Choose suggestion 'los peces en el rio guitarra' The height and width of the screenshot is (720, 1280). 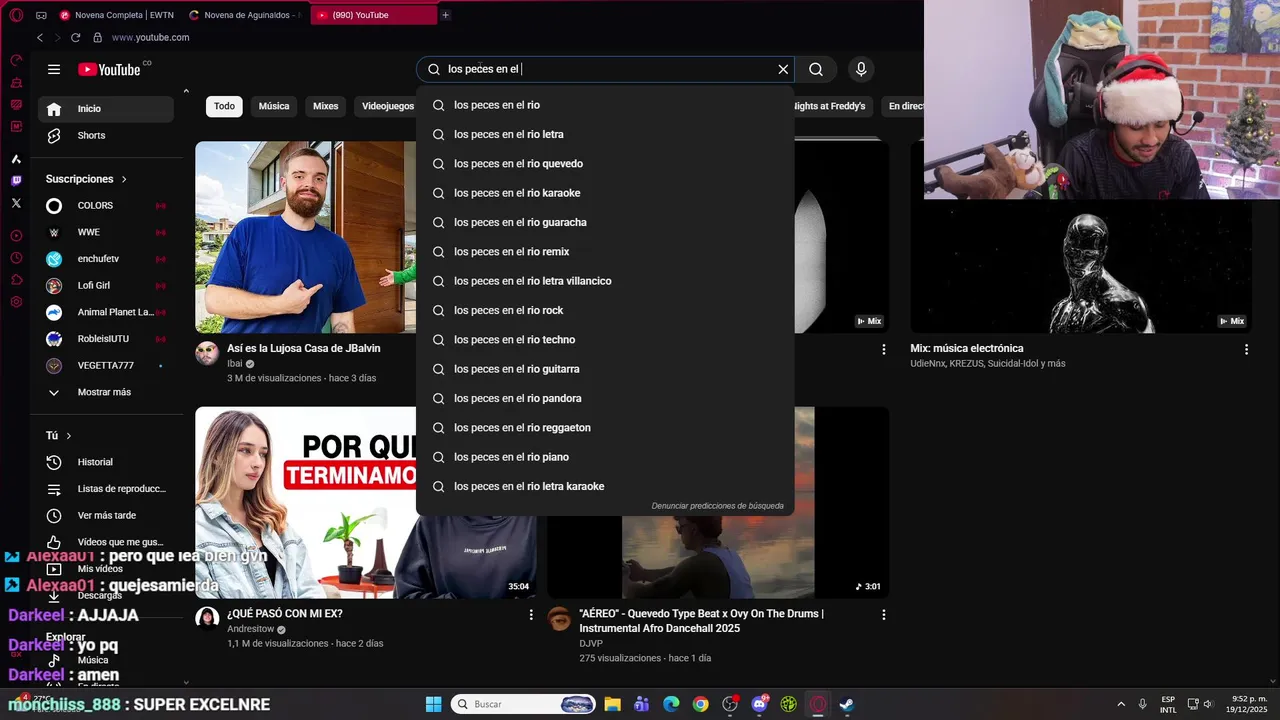(x=605, y=369)
